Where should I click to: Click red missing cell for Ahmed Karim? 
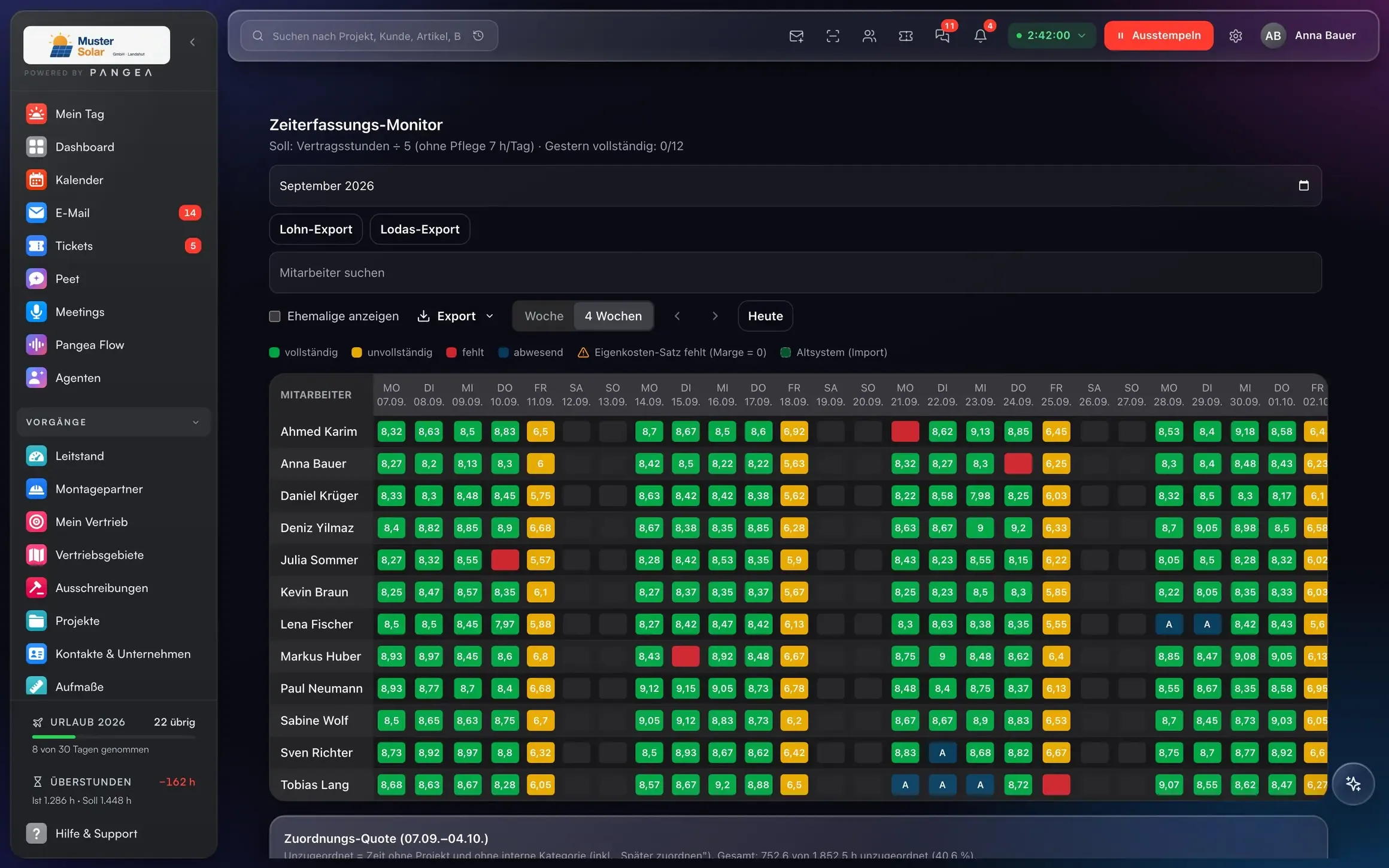(x=905, y=432)
